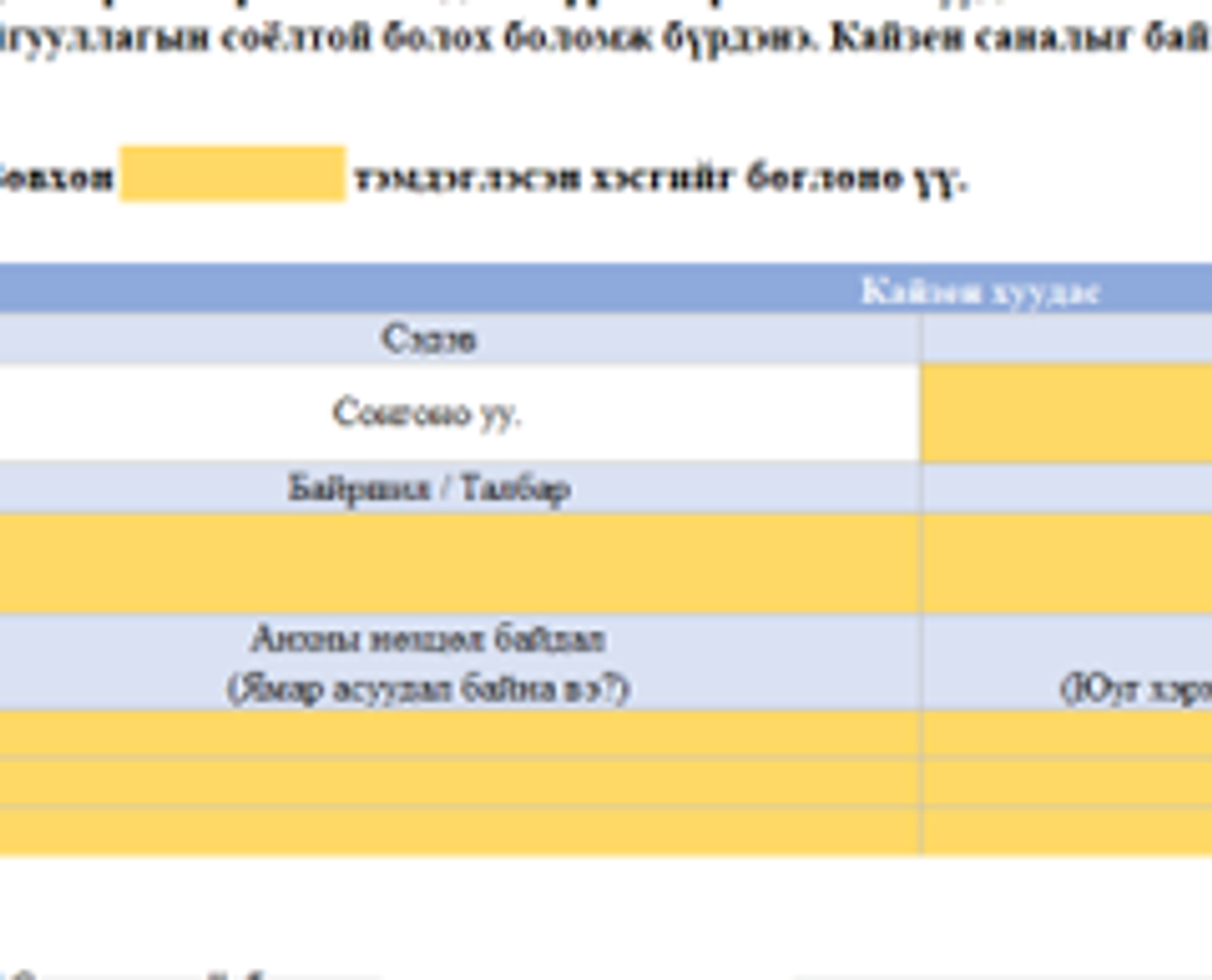Viewport: 1212px width, 980px height.
Task: Click the yellow sample swatch beside "Зөвхөн"
Action: (x=233, y=174)
